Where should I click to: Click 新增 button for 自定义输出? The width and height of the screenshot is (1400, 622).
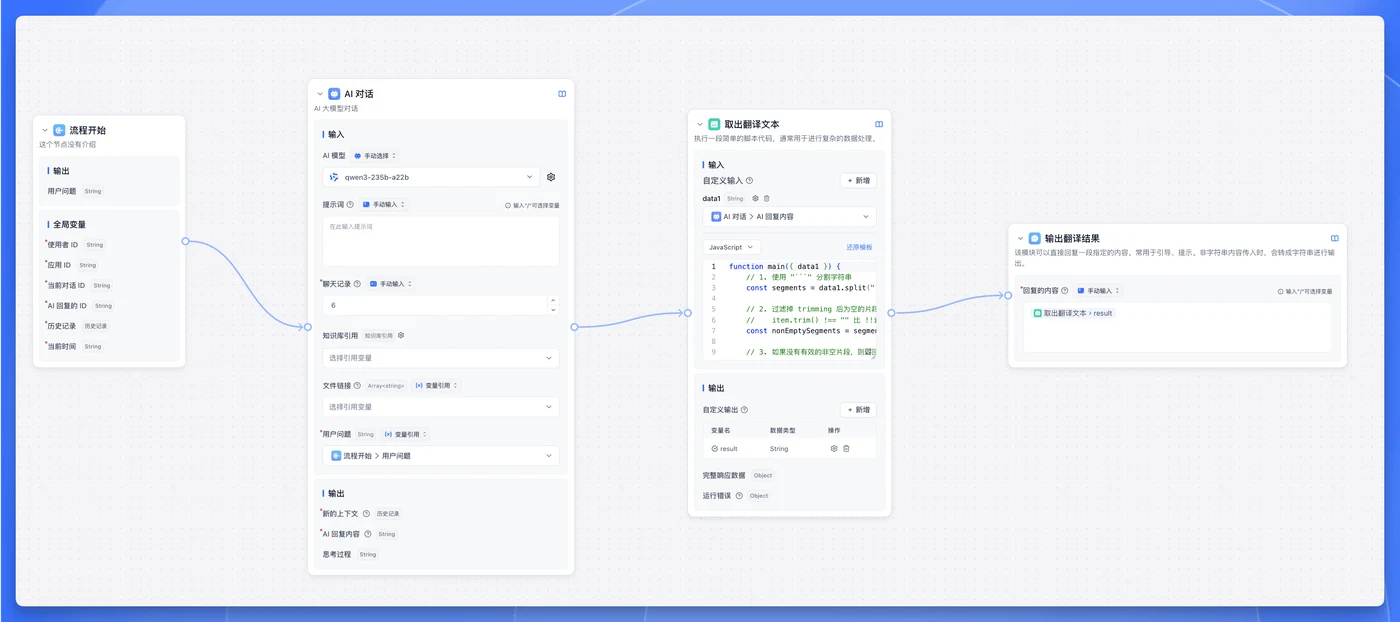[858, 410]
